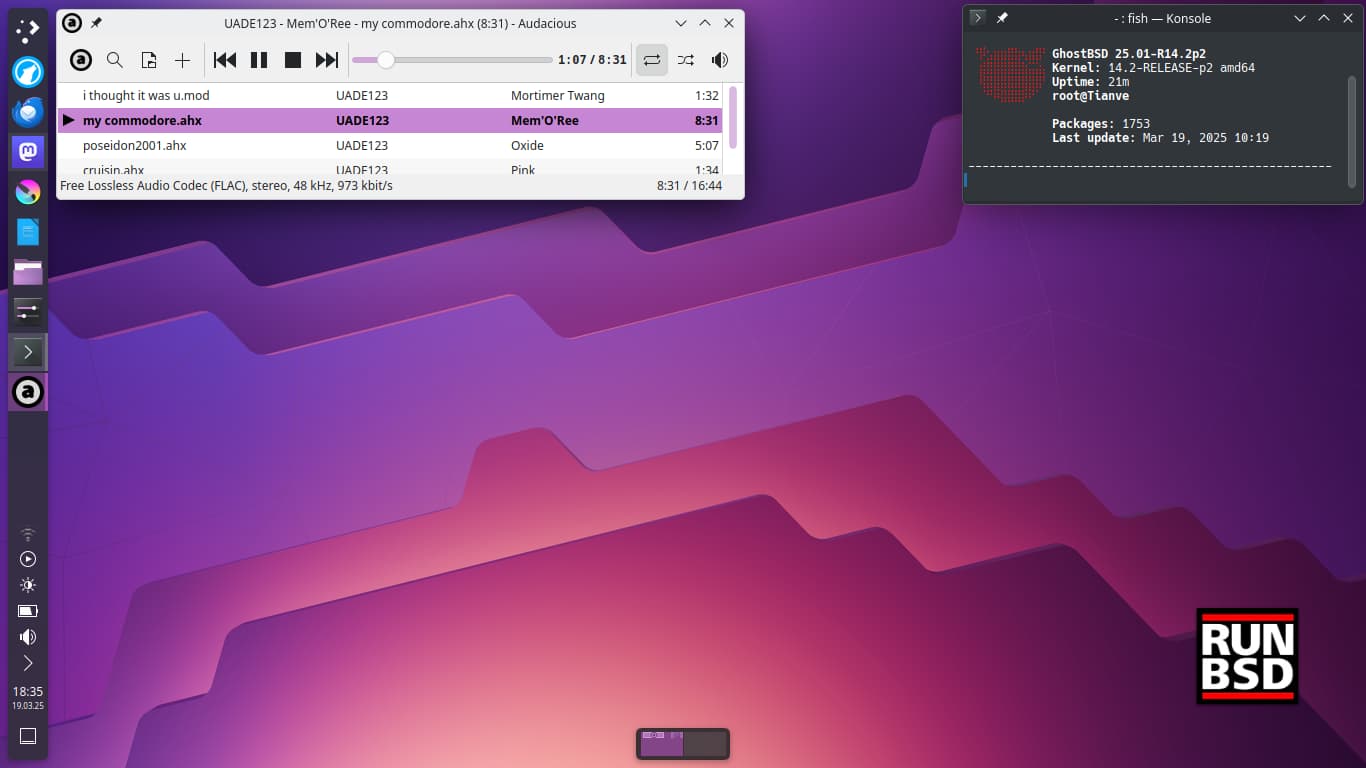Skip to the next track
The width and height of the screenshot is (1366, 768).
pyautogui.click(x=327, y=60)
